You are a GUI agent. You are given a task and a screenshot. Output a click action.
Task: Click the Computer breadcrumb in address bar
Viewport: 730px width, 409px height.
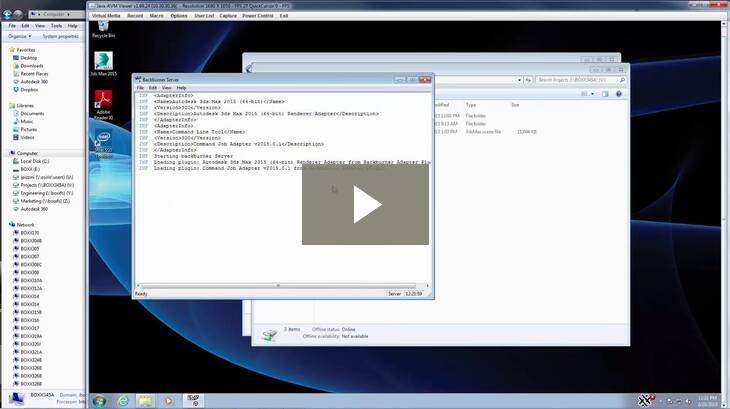(54, 14)
